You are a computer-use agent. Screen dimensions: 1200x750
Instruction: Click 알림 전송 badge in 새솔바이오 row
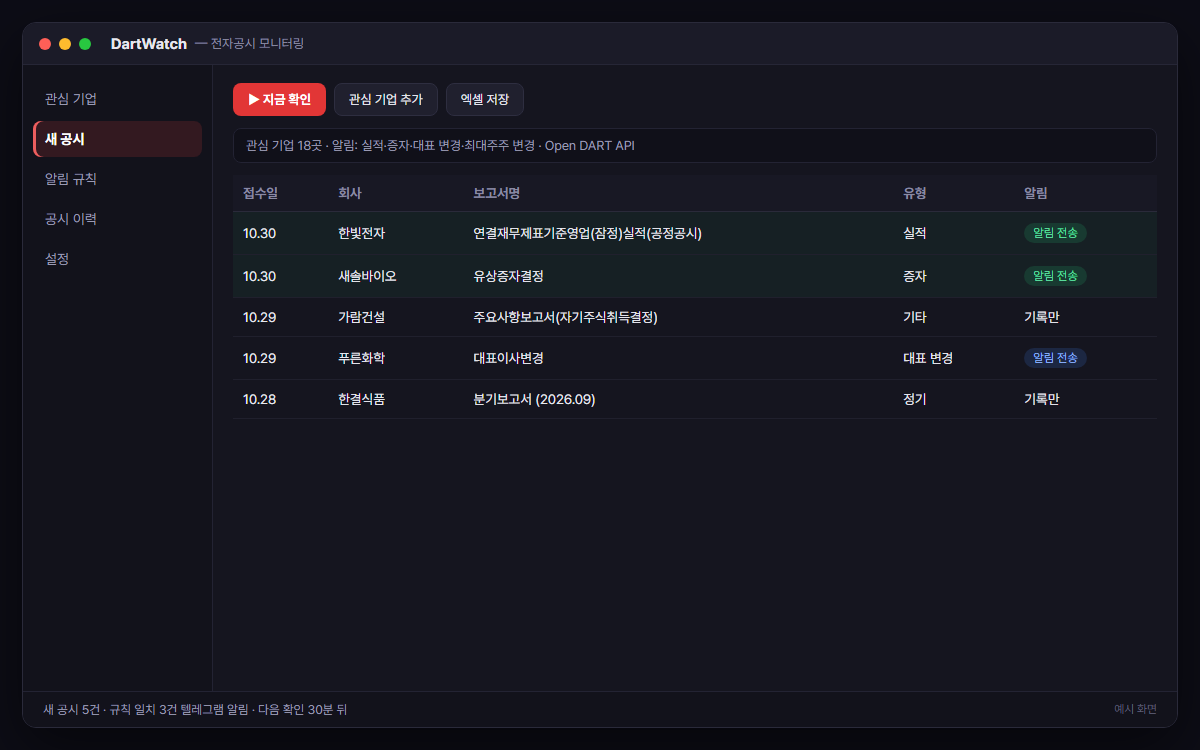click(x=1055, y=276)
